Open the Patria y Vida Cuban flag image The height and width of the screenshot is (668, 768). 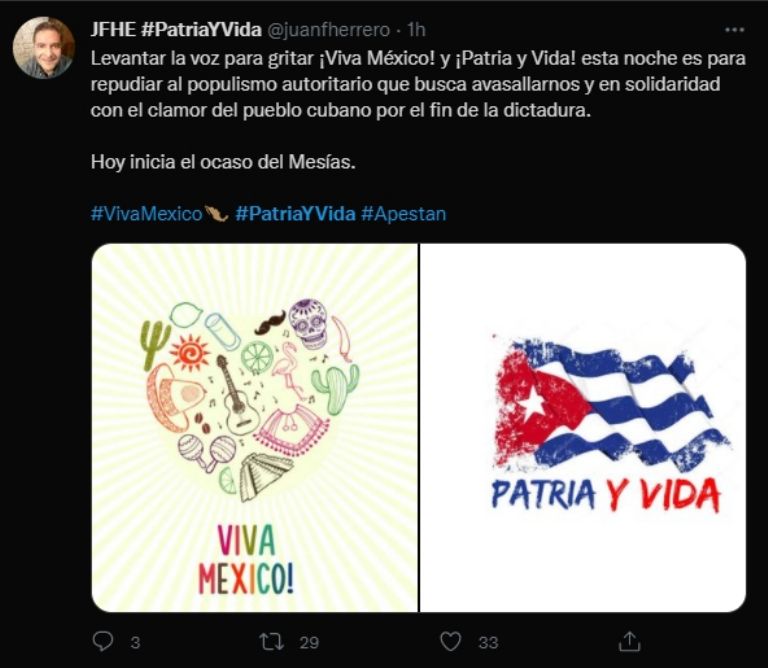583,428
